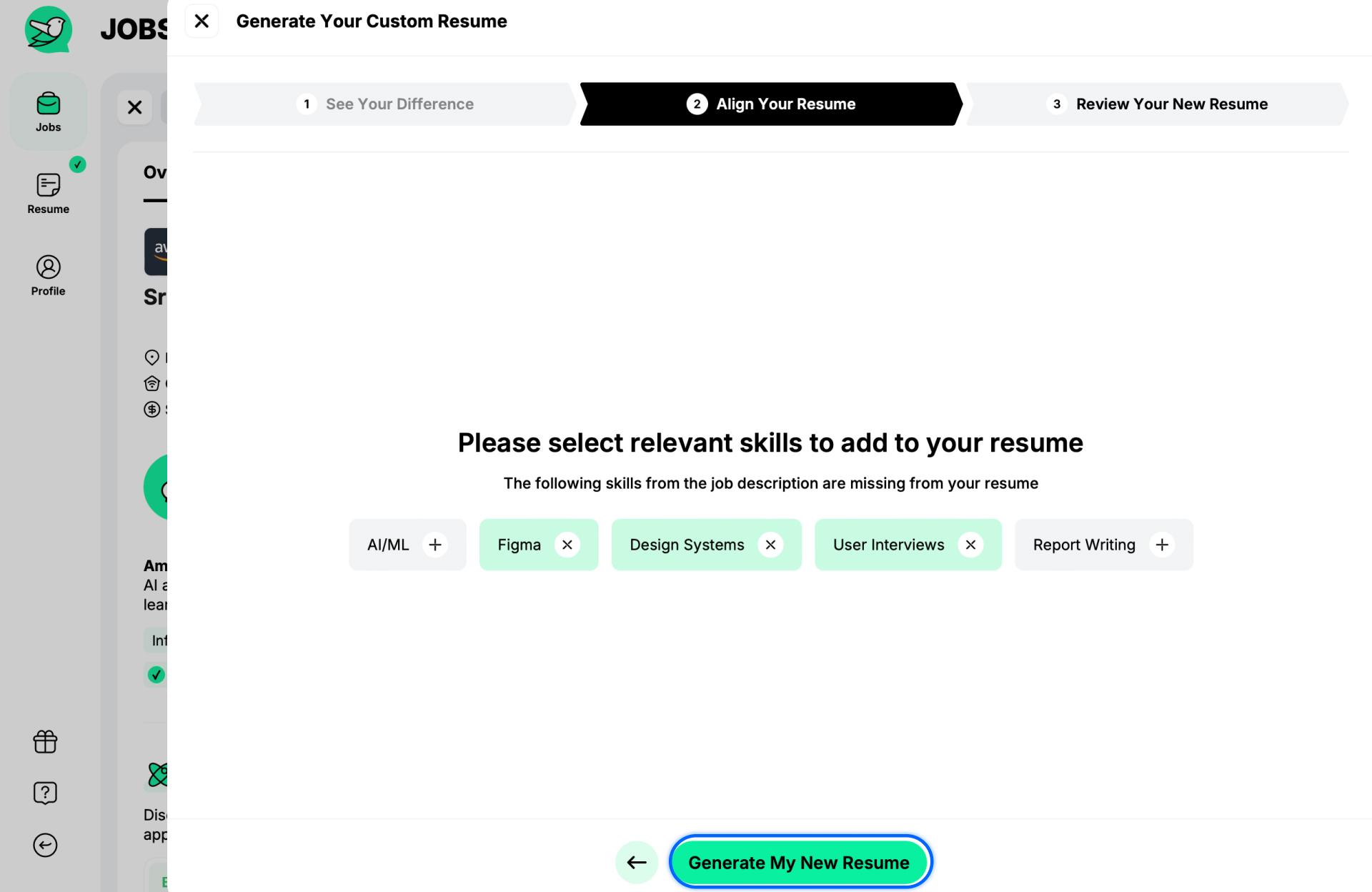Click Generate My New Resume button

[799, 862]
